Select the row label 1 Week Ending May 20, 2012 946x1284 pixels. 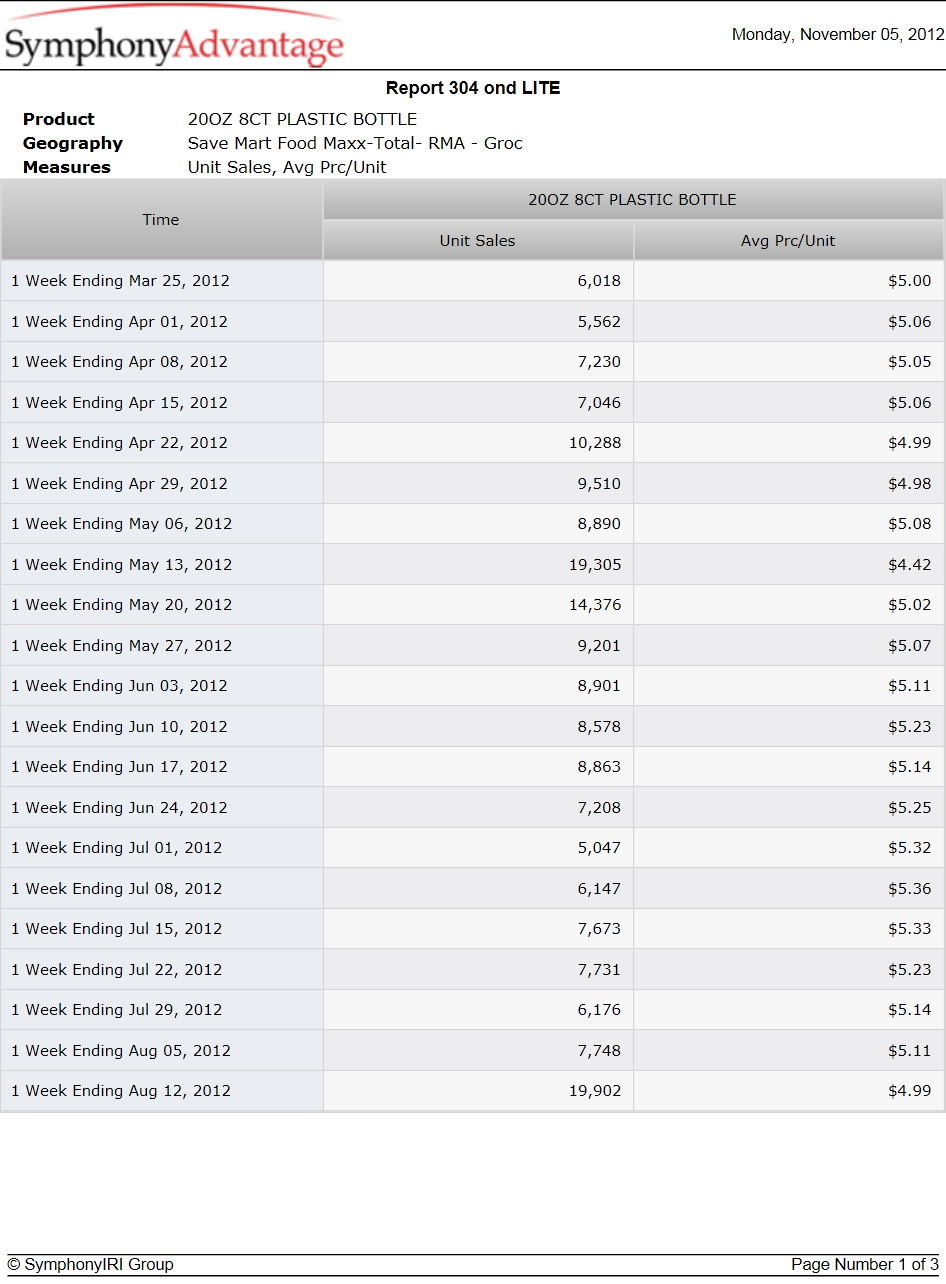point(121,605)
